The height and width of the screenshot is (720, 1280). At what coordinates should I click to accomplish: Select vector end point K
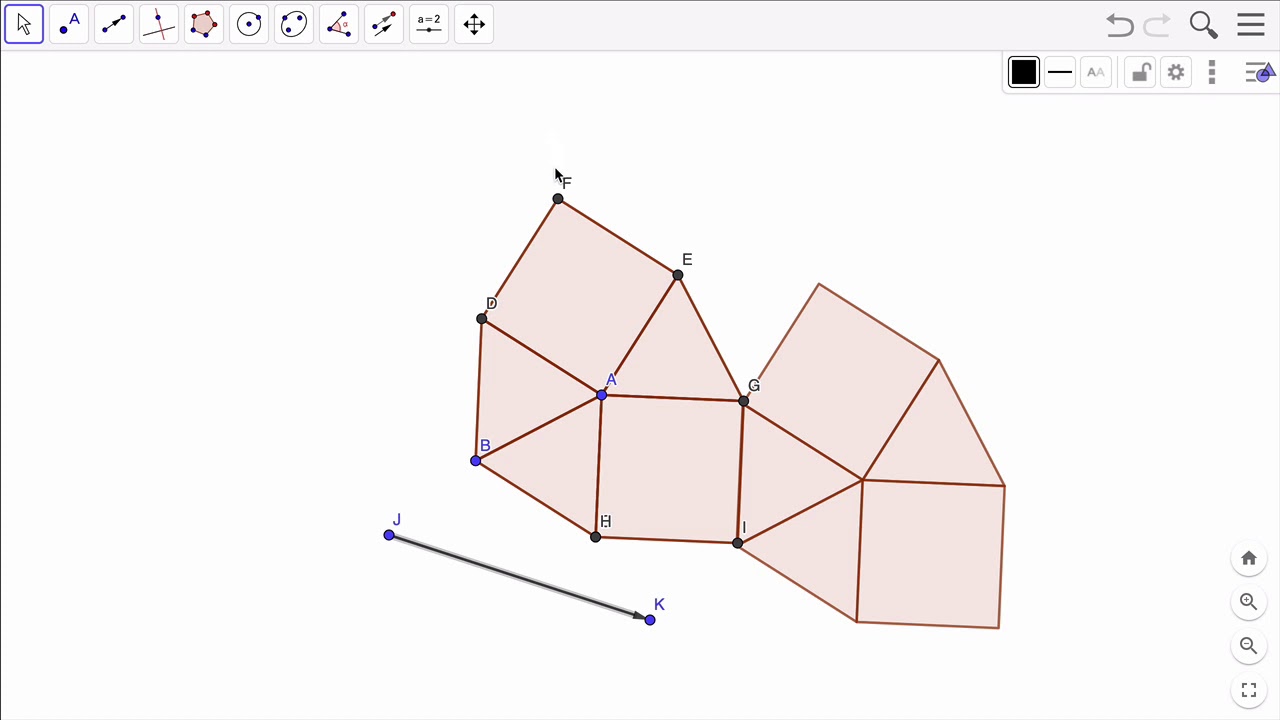click(x=650, y=620)
